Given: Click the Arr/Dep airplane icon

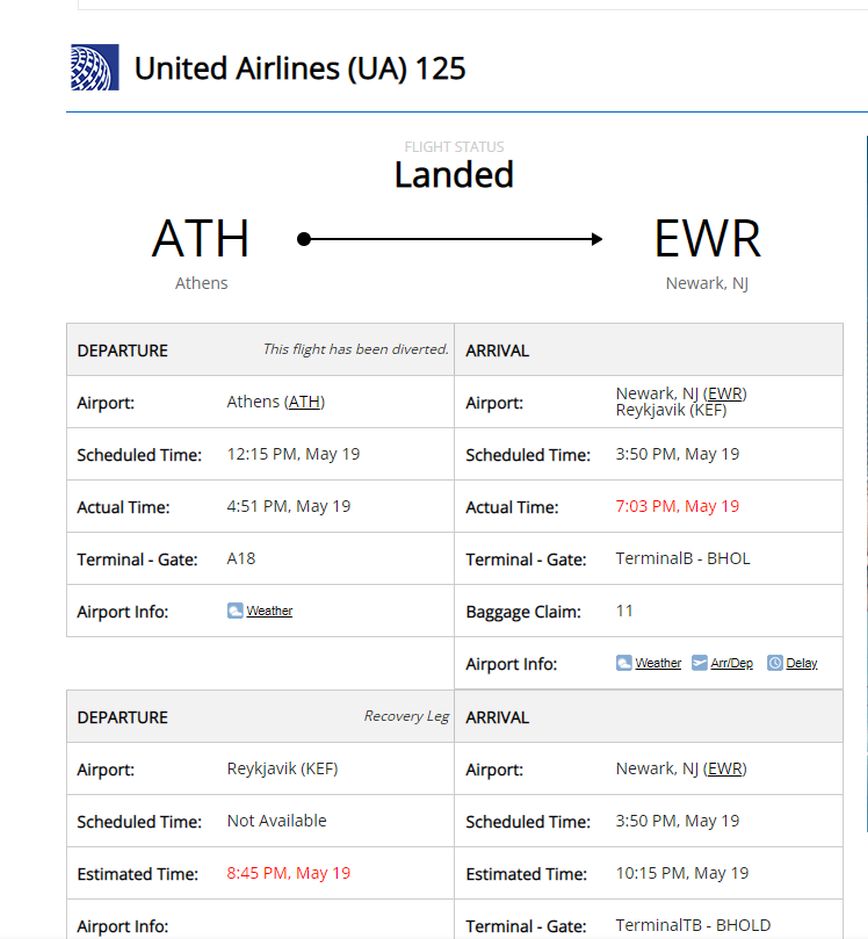Looking at the screenshot, I should pos(699,663).
